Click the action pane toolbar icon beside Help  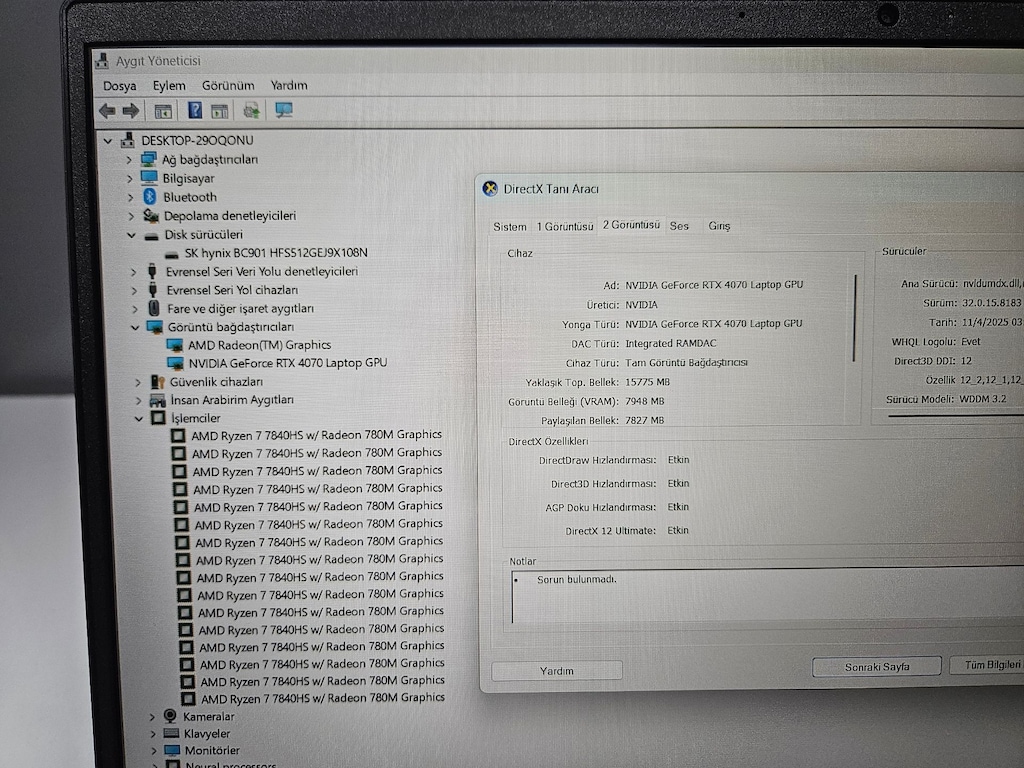tap(219, 111)
